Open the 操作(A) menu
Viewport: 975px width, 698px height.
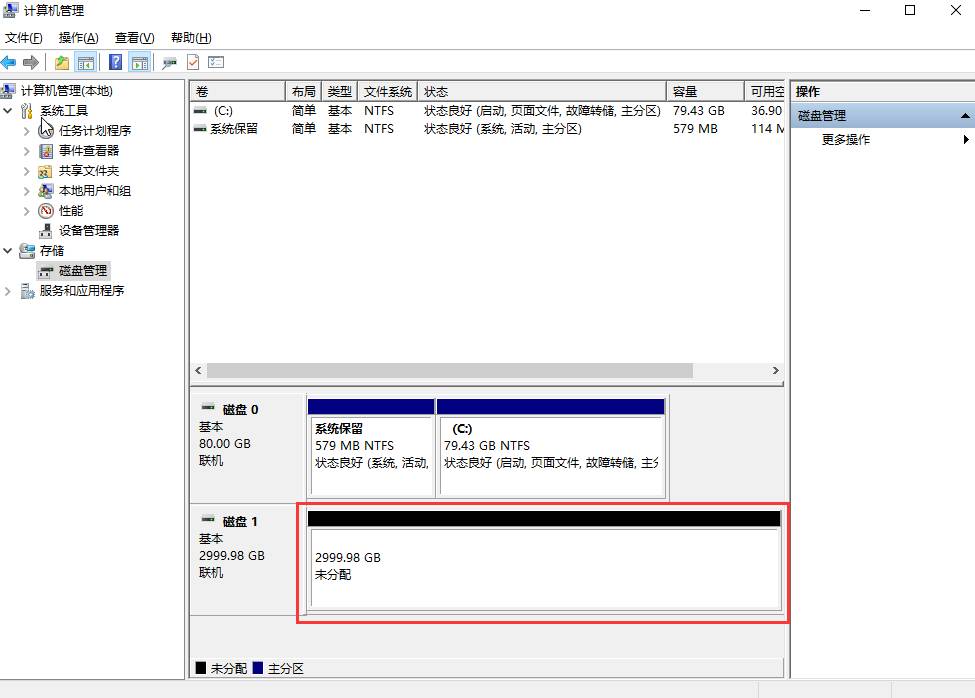[78, 38]
